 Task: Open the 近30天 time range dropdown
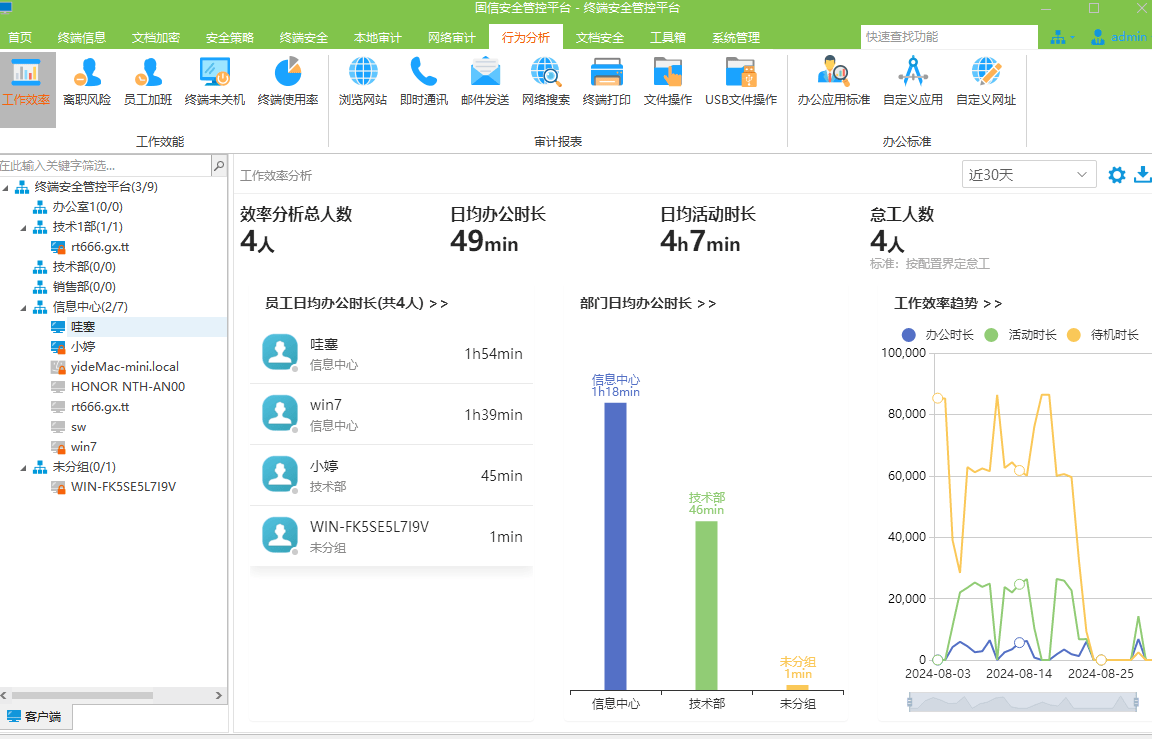coord(1029,175)
